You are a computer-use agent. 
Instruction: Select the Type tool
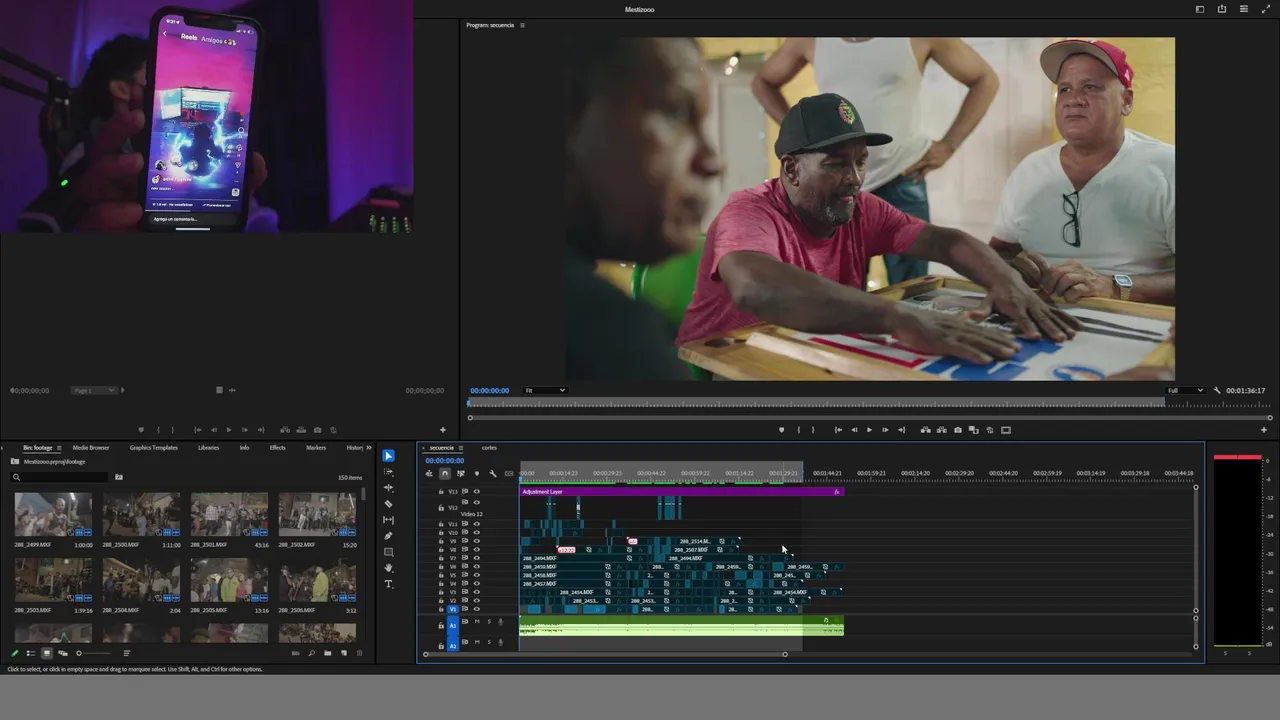[x=389, y=584]
